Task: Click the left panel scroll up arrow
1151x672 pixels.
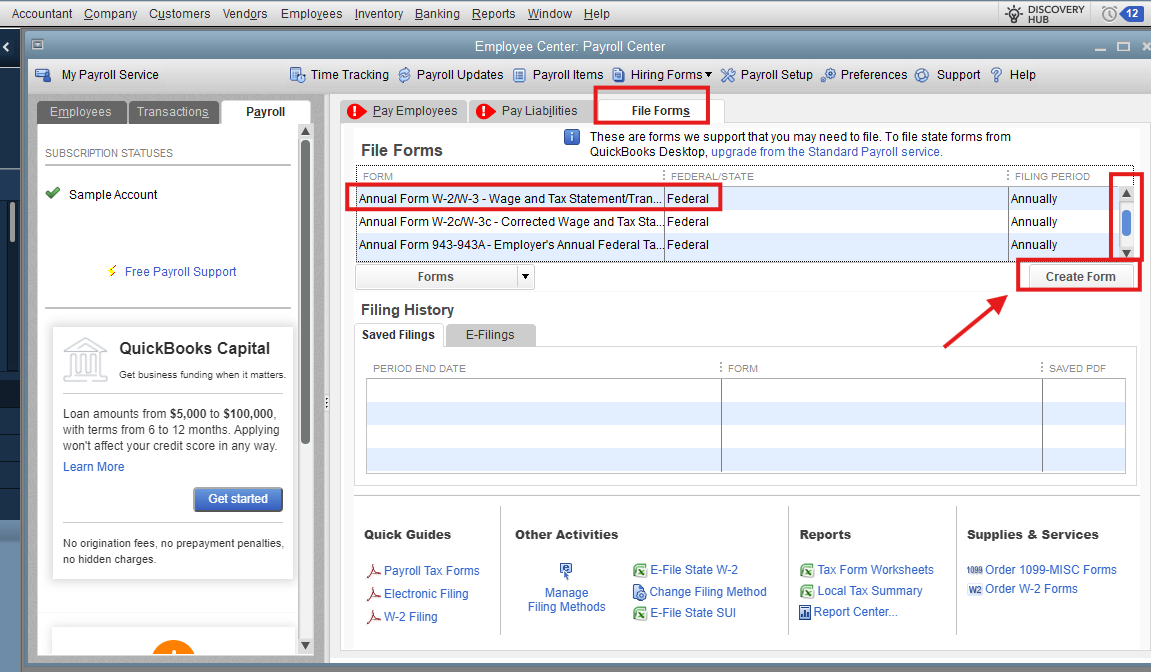Action: [x=305, y=131]
